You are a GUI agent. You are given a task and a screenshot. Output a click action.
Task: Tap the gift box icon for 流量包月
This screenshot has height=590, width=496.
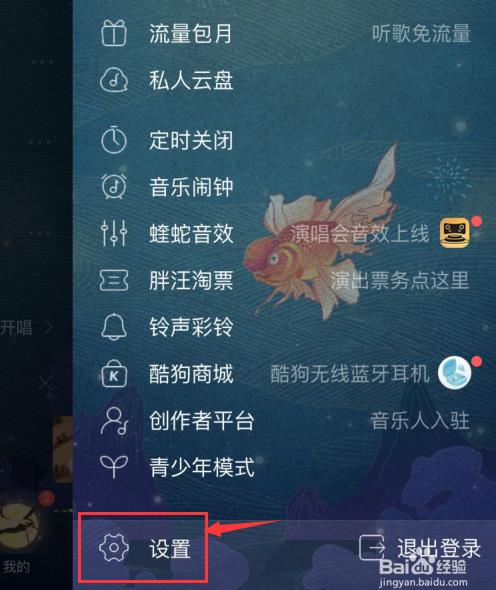point(114,33)
